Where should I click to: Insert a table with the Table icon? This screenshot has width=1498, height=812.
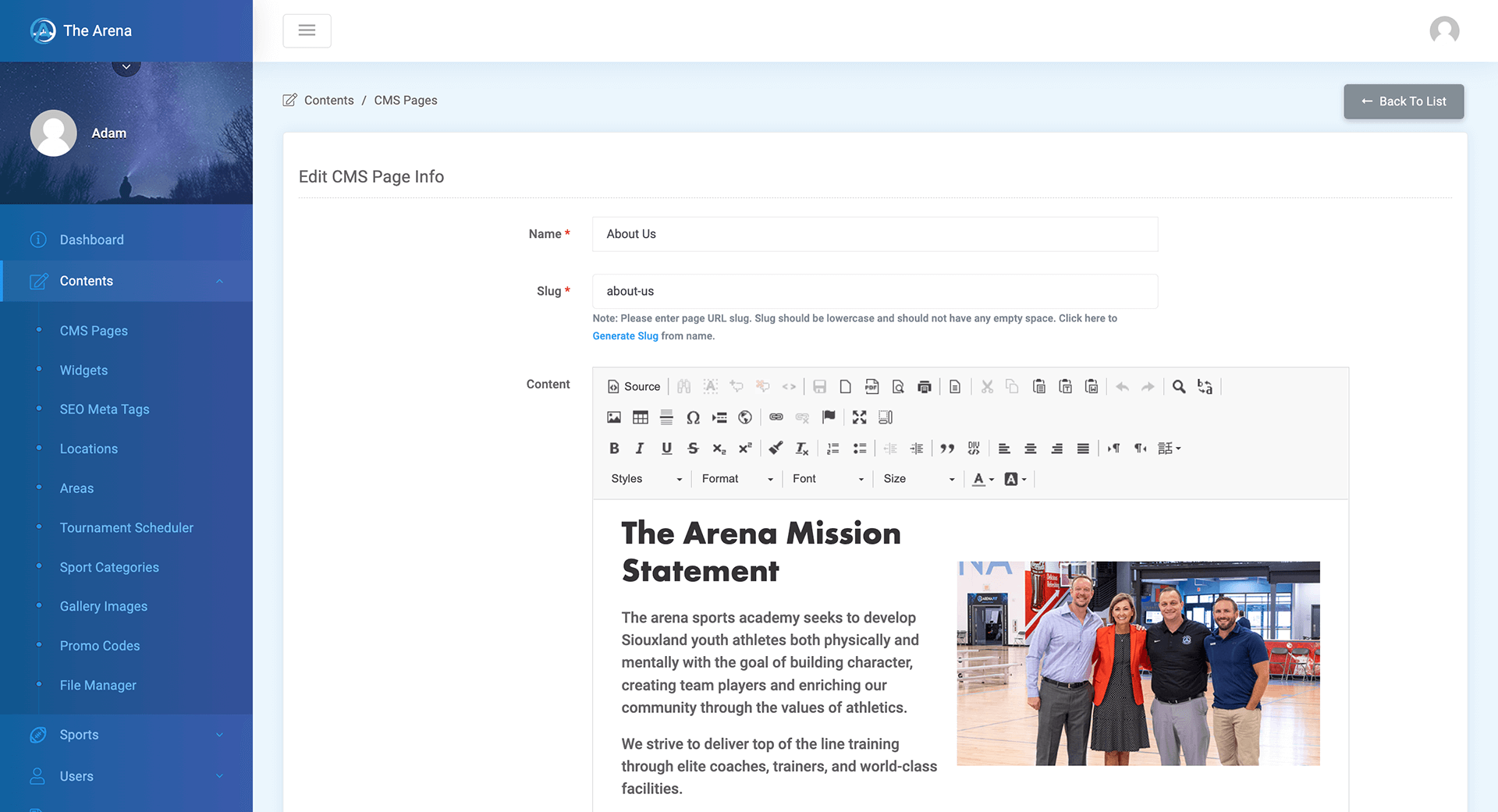tap(641, 417)
